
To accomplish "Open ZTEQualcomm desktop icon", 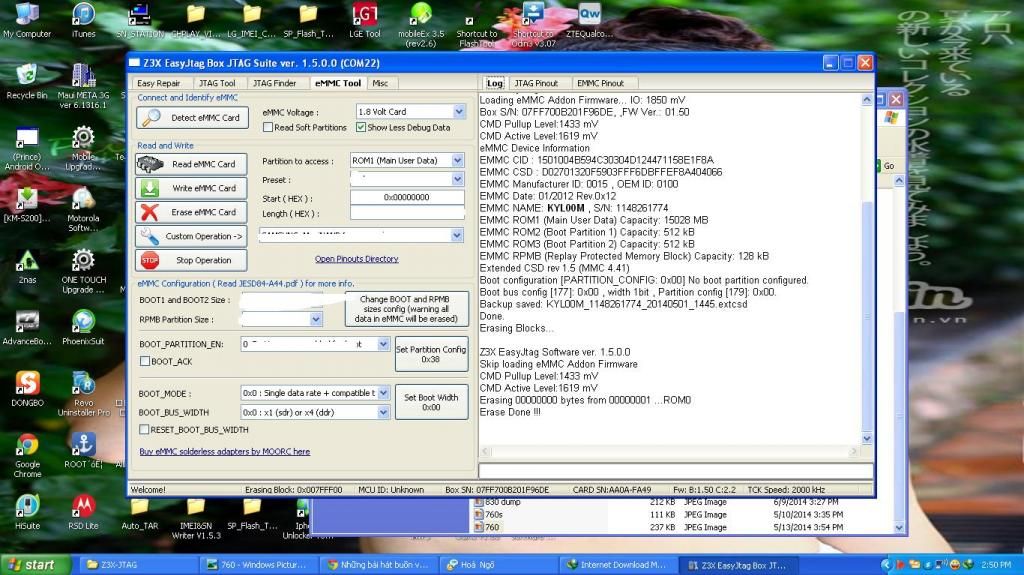I will (x=589, y=21).
